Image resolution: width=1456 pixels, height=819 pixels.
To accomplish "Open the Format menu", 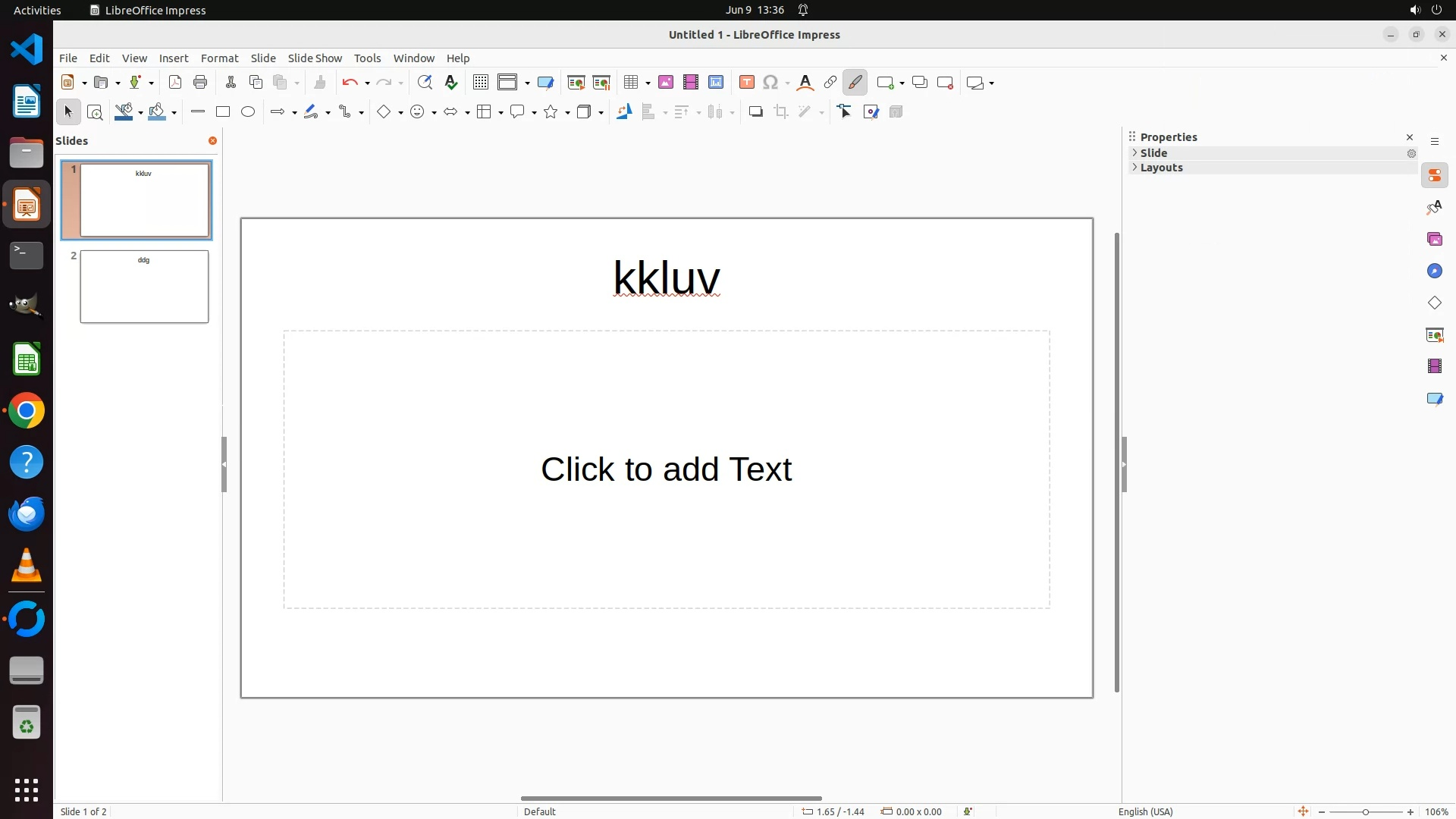I will pos(219,58).
